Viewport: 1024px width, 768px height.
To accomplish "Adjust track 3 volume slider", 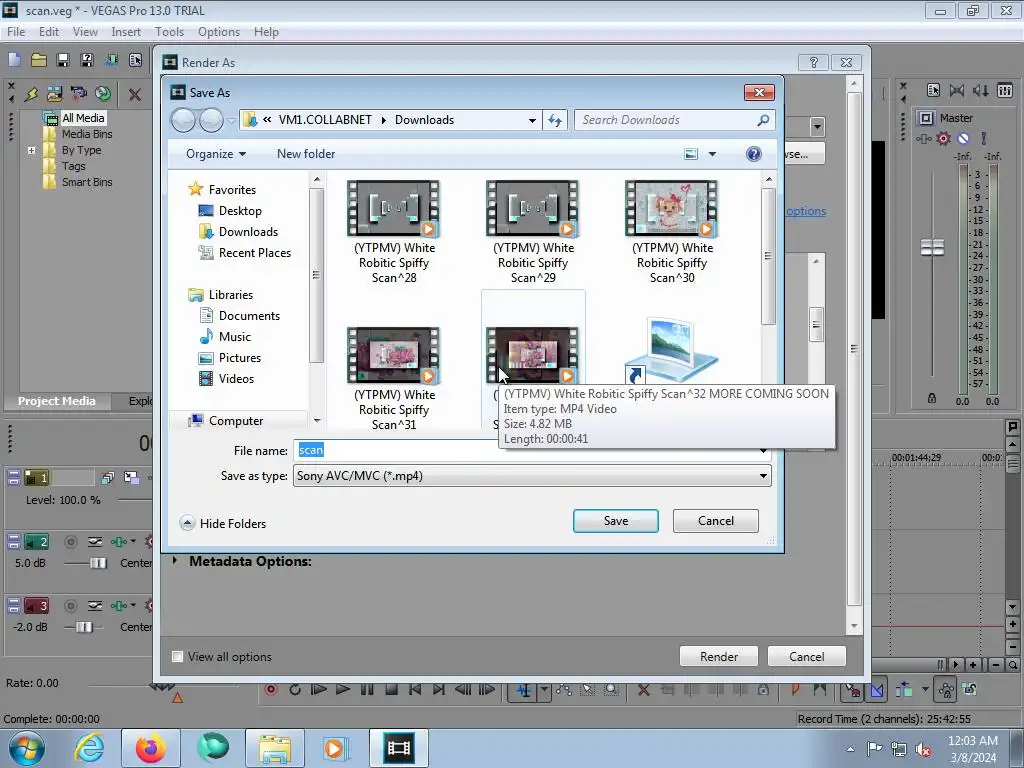I will tap(84, 627).
